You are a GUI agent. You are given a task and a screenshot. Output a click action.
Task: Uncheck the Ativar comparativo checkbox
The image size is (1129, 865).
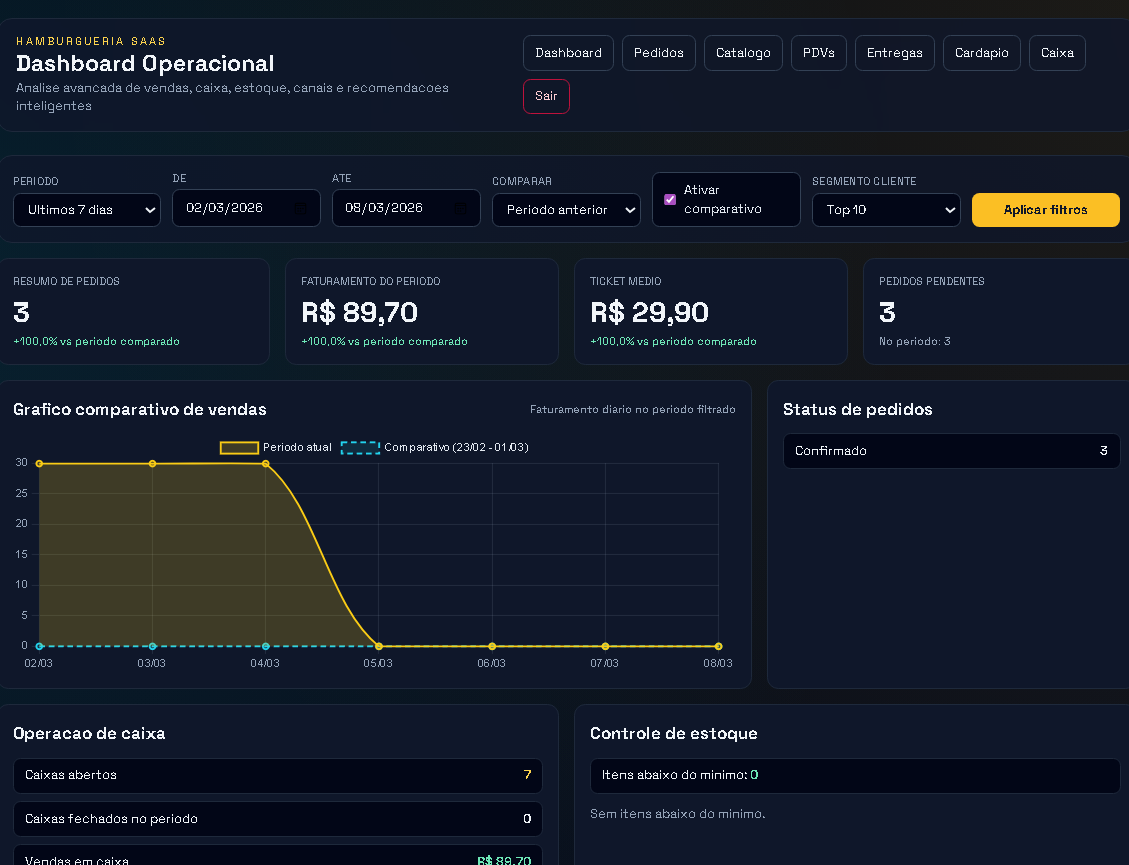point(669,199)
